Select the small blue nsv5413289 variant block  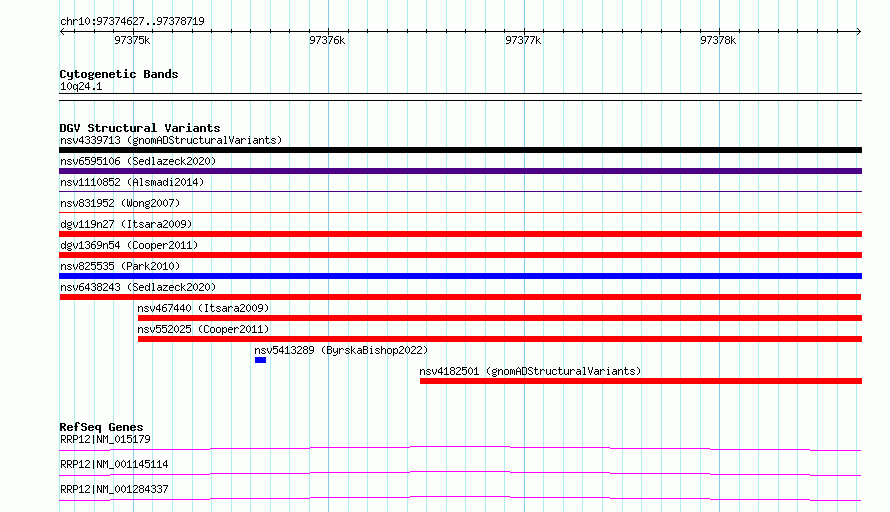click(261, 360)
